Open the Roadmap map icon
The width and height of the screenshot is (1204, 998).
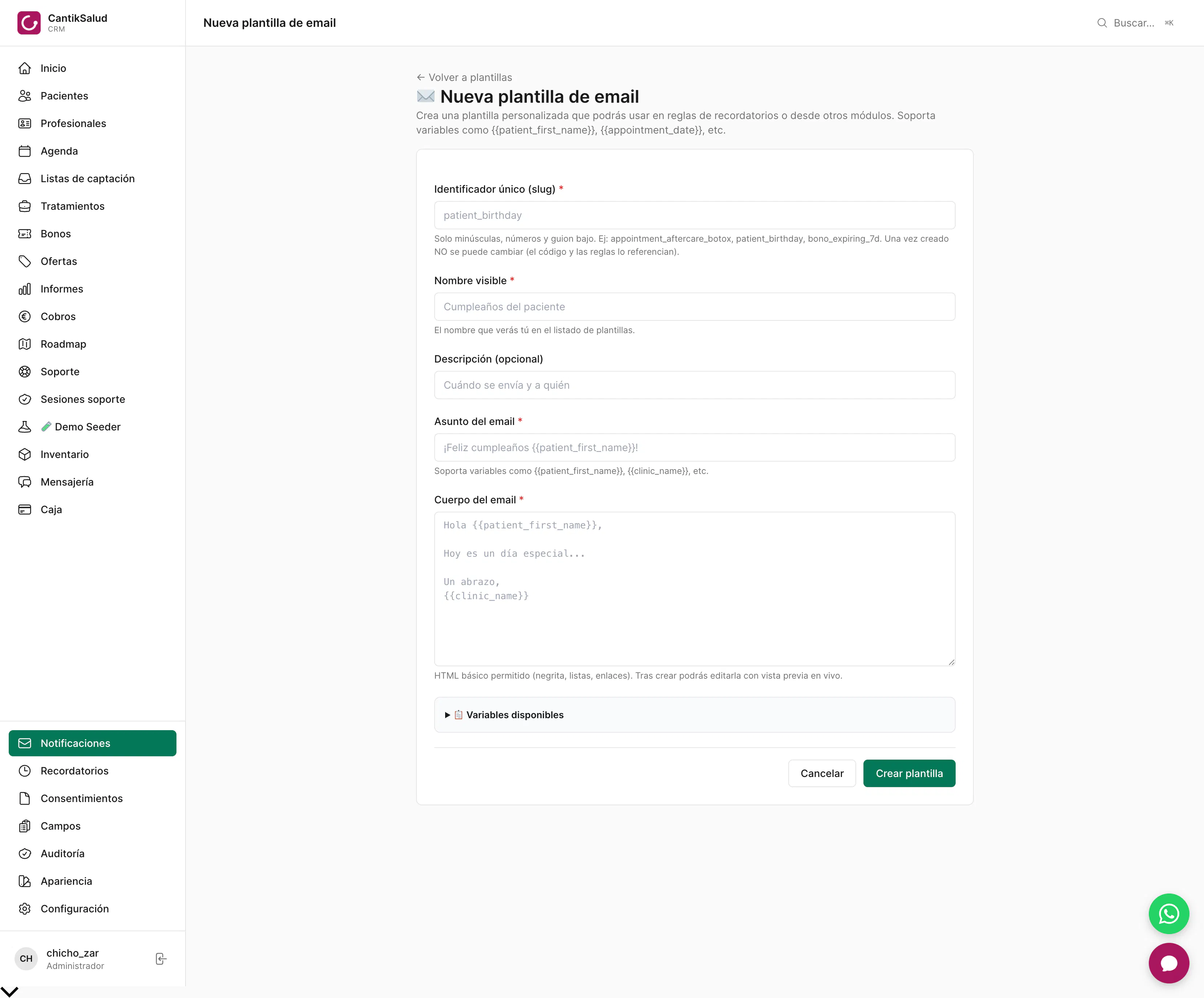coord(25,344)
